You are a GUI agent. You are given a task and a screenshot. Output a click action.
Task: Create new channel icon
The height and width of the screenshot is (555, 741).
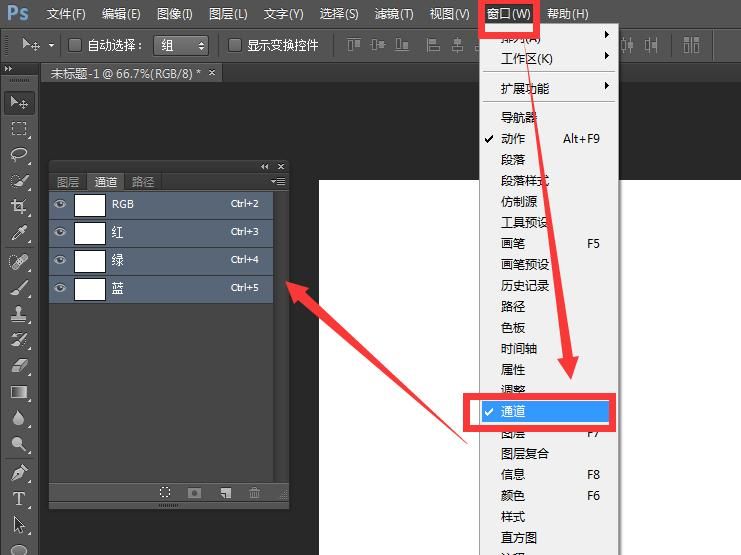[x=225, y=493]
